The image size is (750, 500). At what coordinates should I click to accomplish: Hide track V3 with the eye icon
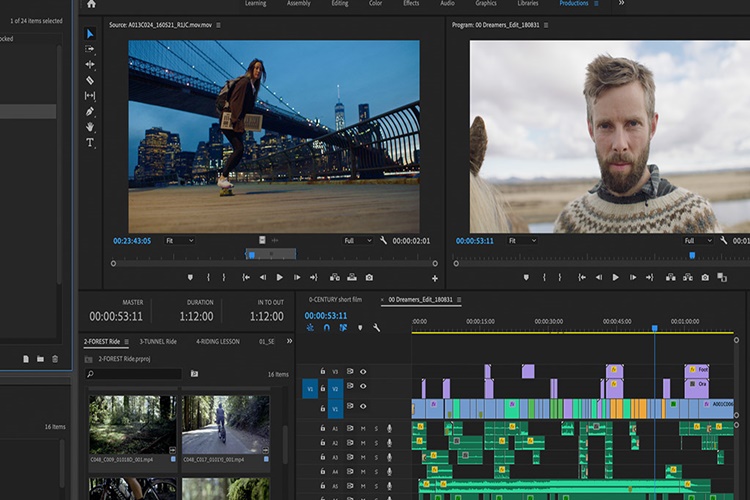(x=363, y=372)
